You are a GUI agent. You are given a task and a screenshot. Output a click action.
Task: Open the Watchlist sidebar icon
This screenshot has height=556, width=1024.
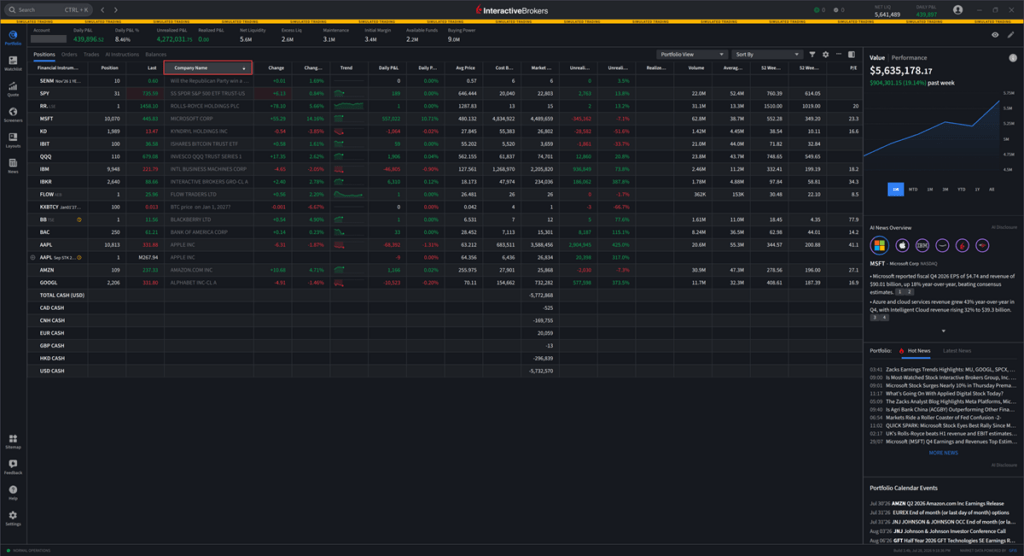pyautogui.click(x=12, y=63)
